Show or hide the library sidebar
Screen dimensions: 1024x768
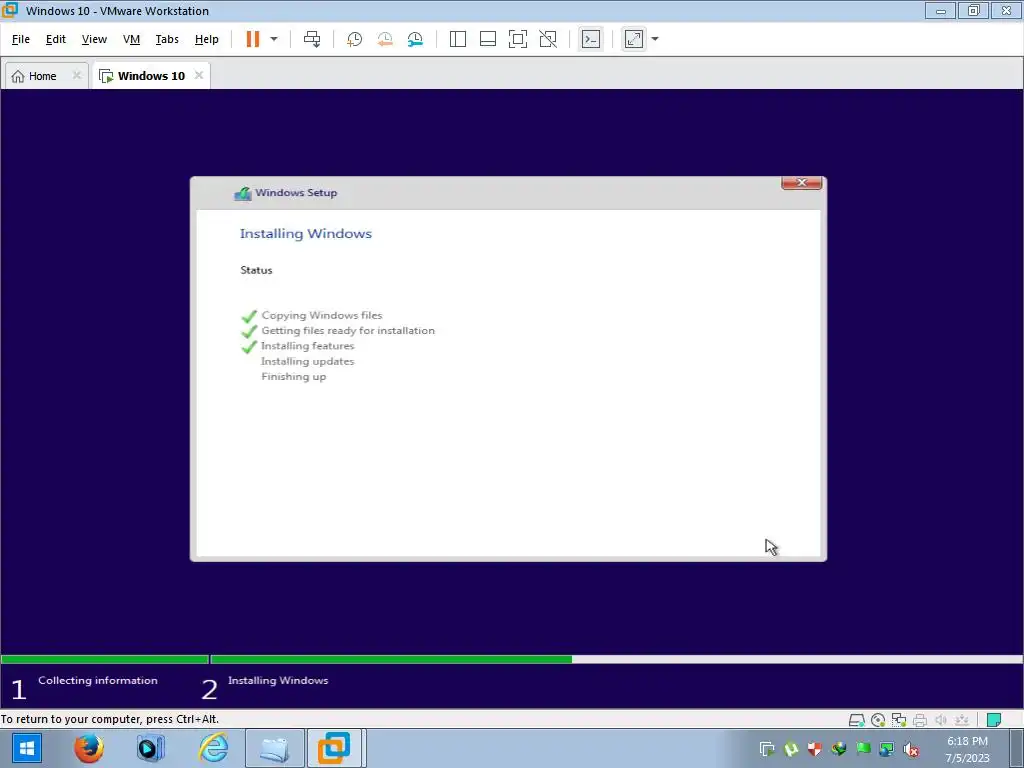(x=458, y=39)
